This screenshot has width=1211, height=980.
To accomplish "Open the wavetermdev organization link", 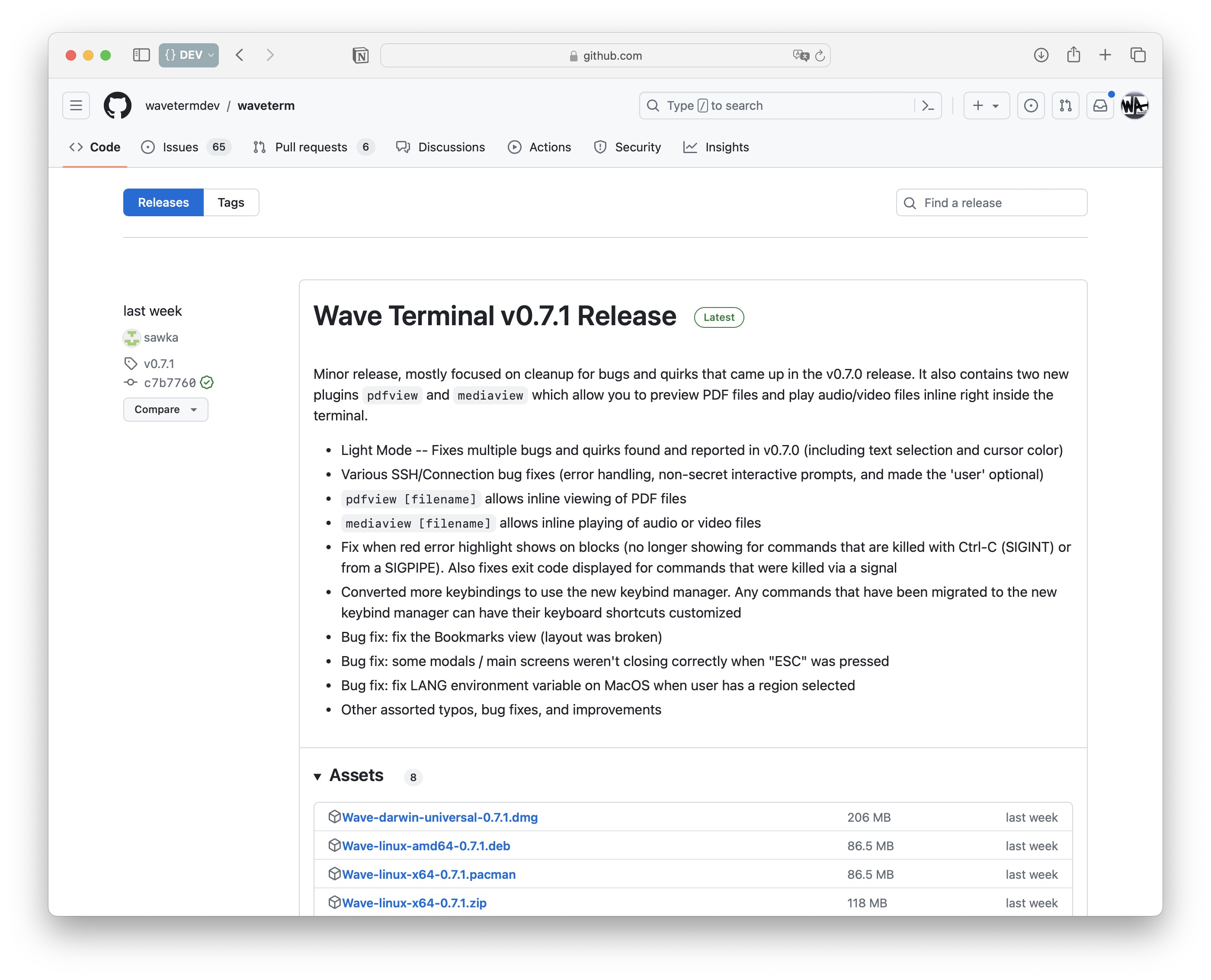I will [183, 106].
